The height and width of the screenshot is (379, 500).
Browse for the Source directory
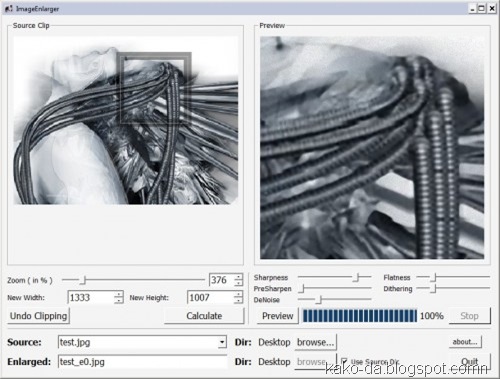coord(315,342)
